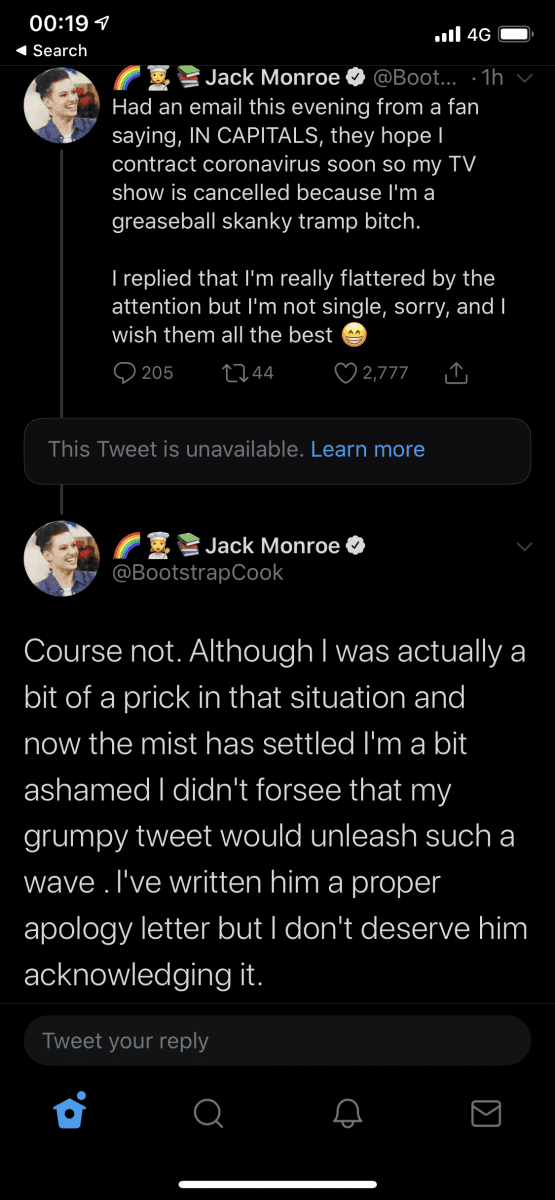Image resolution: width=555 pixels, height=1200 pixels.
Task: Like the tweet with 2,777 hearts
Action: pyautogui.click(x=345, y=373)
